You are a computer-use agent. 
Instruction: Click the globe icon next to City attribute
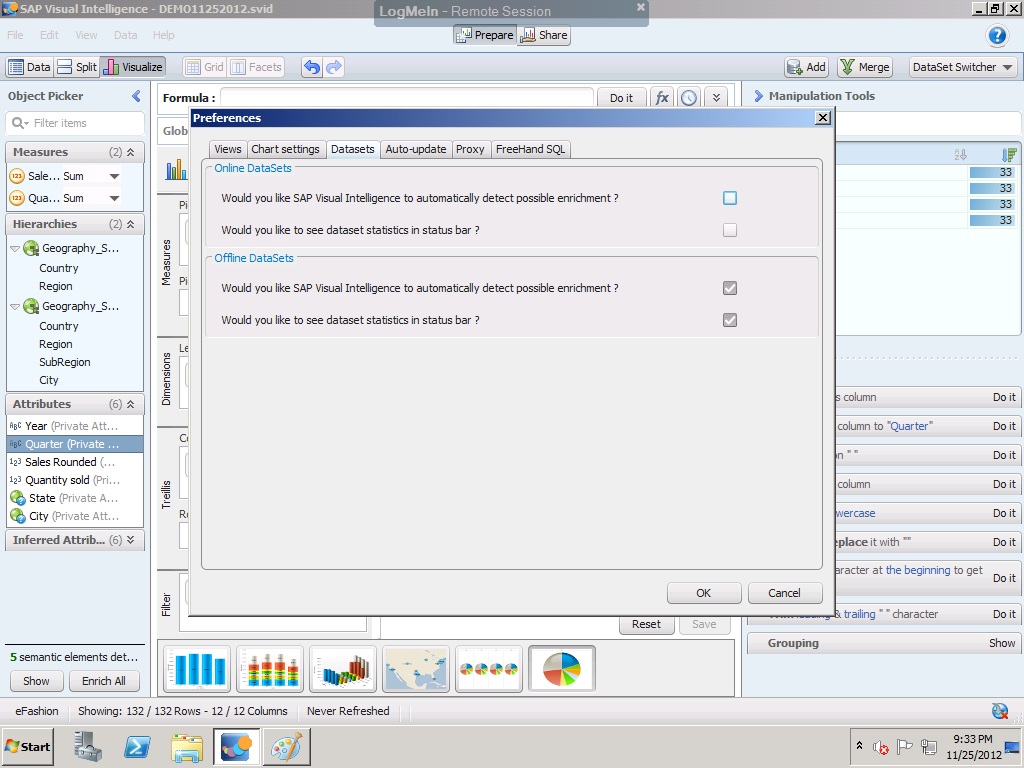[18, 517]
